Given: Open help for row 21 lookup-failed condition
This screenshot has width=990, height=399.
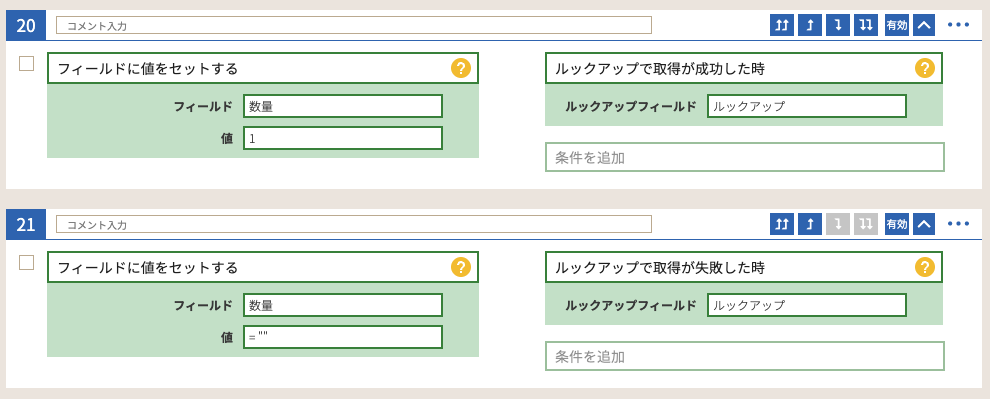Looking at the screenshot, I should (924, 267).
